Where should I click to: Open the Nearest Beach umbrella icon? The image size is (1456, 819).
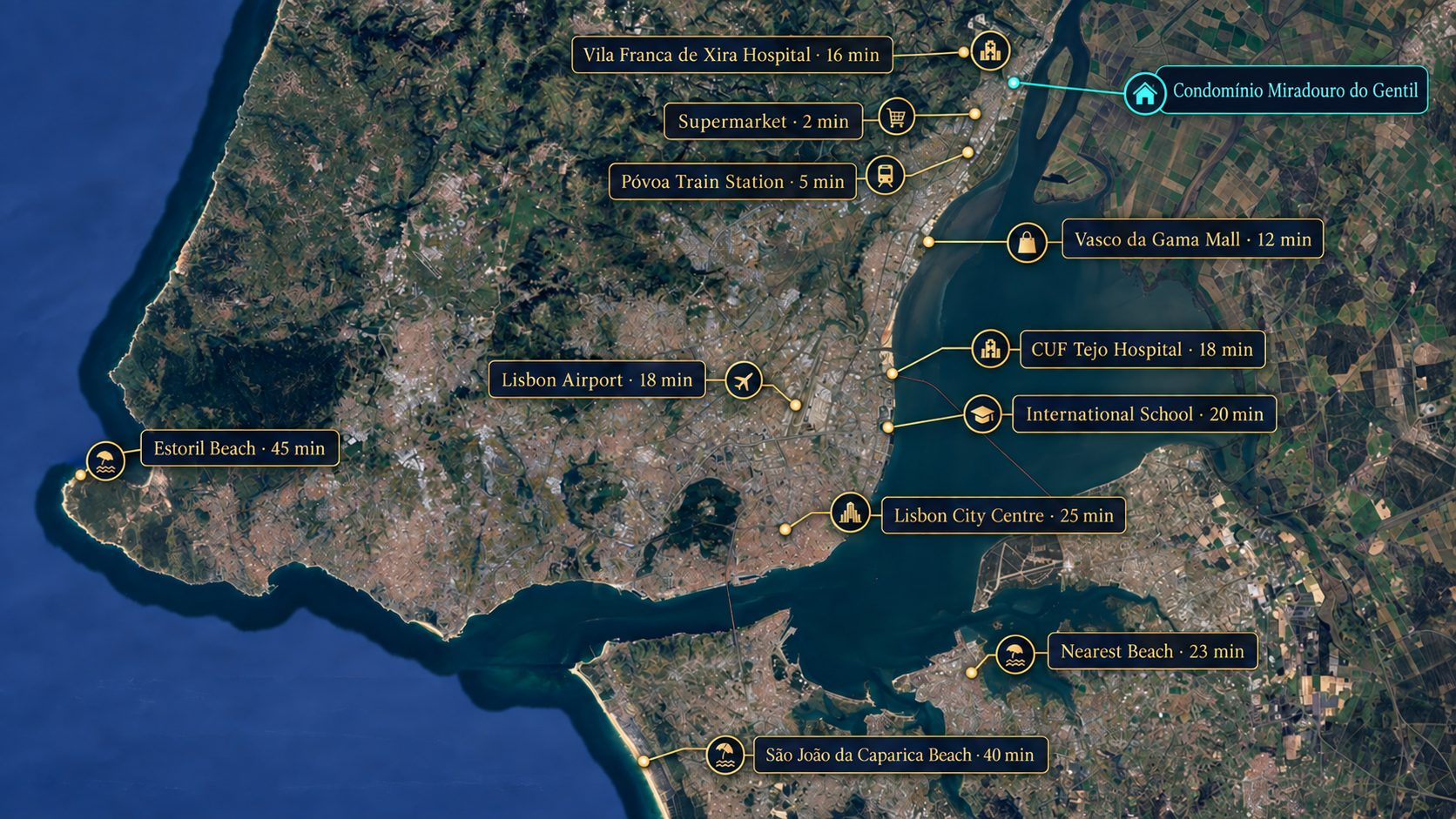pyautogui.click(x=1014, y=654)
